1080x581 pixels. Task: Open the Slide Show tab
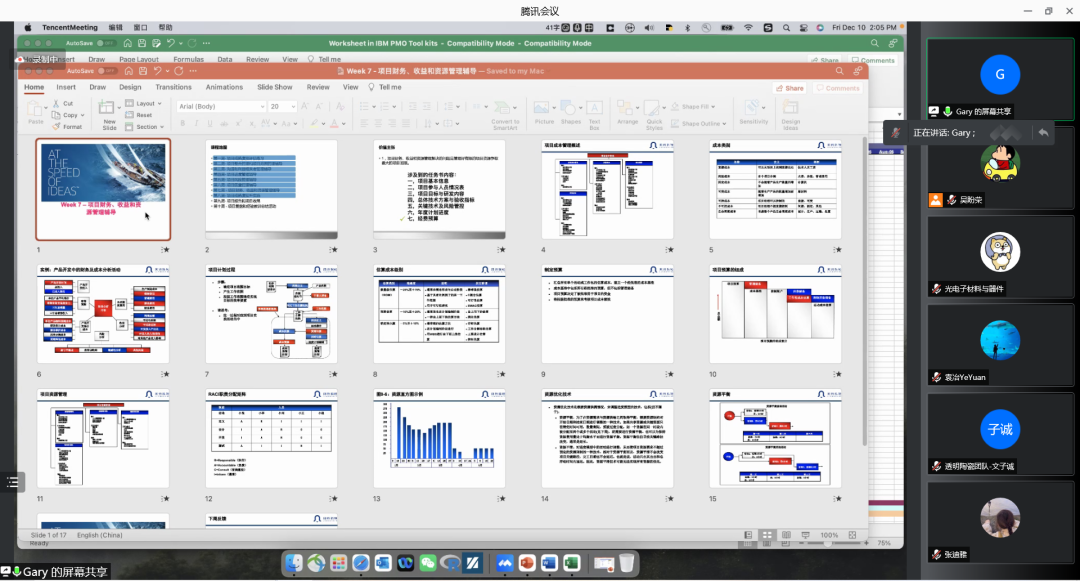(275, 87)
